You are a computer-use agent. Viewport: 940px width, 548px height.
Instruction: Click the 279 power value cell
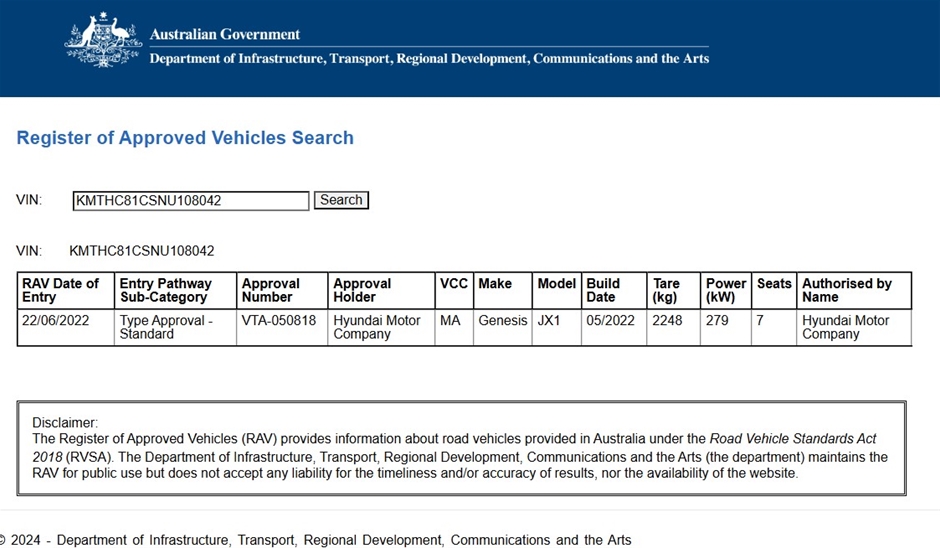717,321
